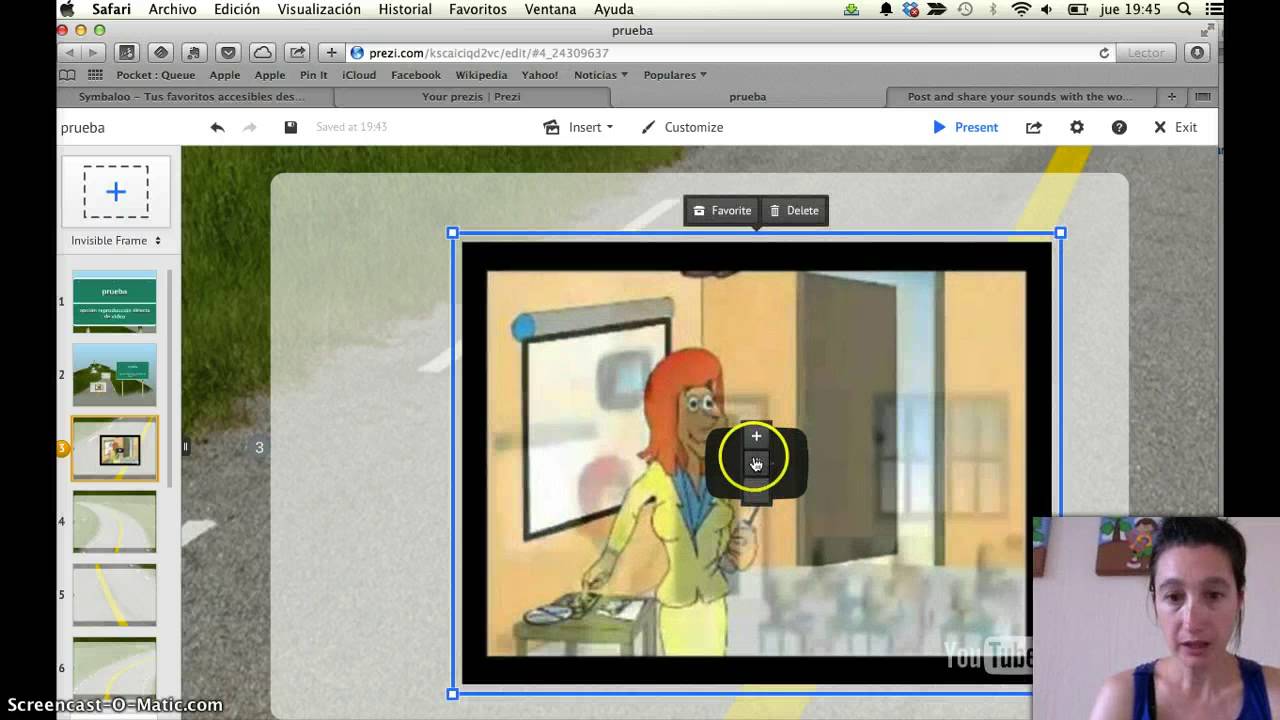
Task: Collapse the sidebar with the panel handle
Action: [185, 447]
